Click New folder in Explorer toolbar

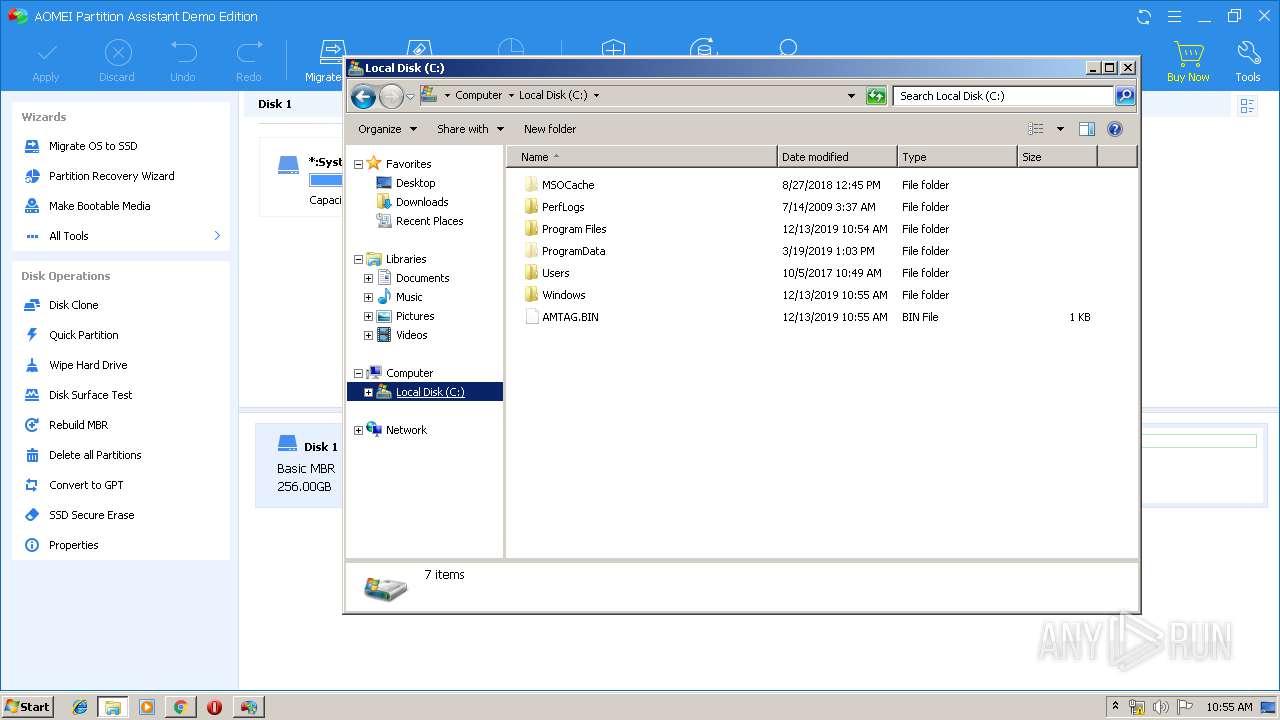550,129
